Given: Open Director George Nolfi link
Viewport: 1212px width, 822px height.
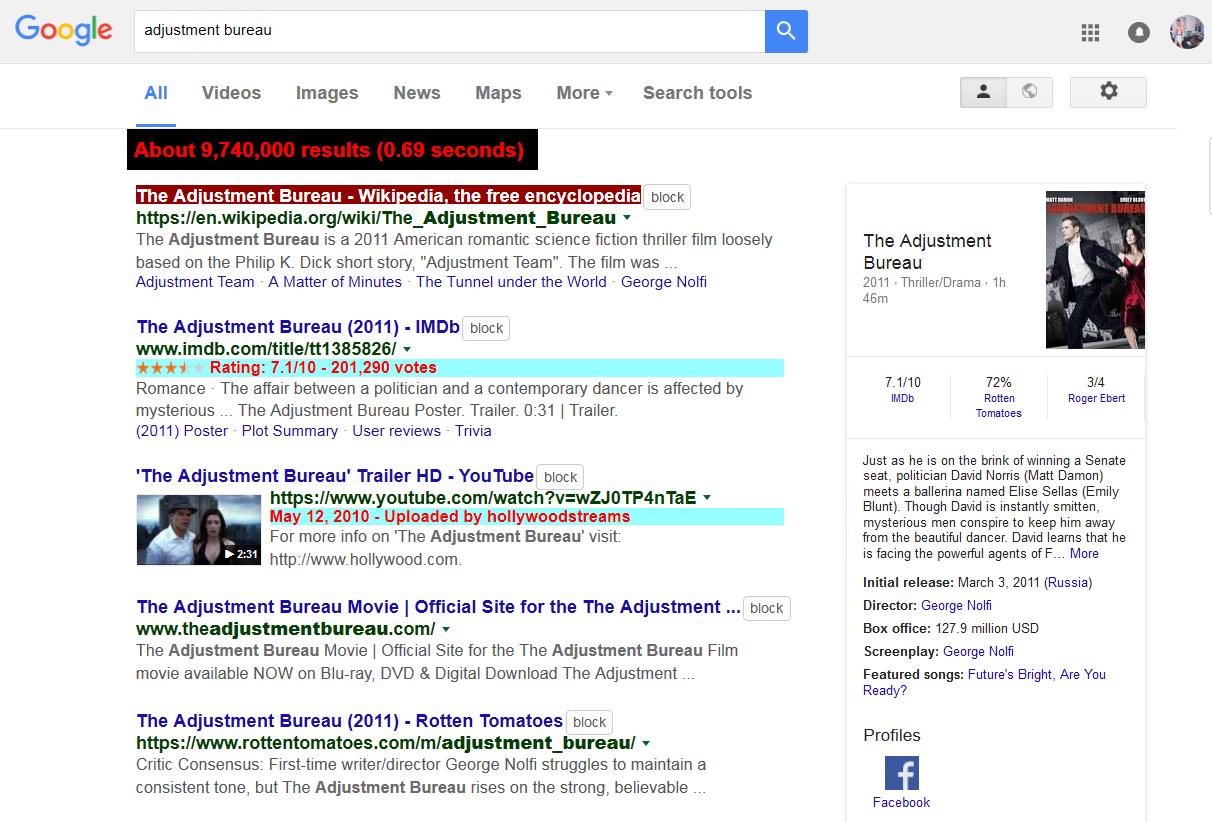Looking at the screenshot, I should pyautogui.click(x=956, y=605).
